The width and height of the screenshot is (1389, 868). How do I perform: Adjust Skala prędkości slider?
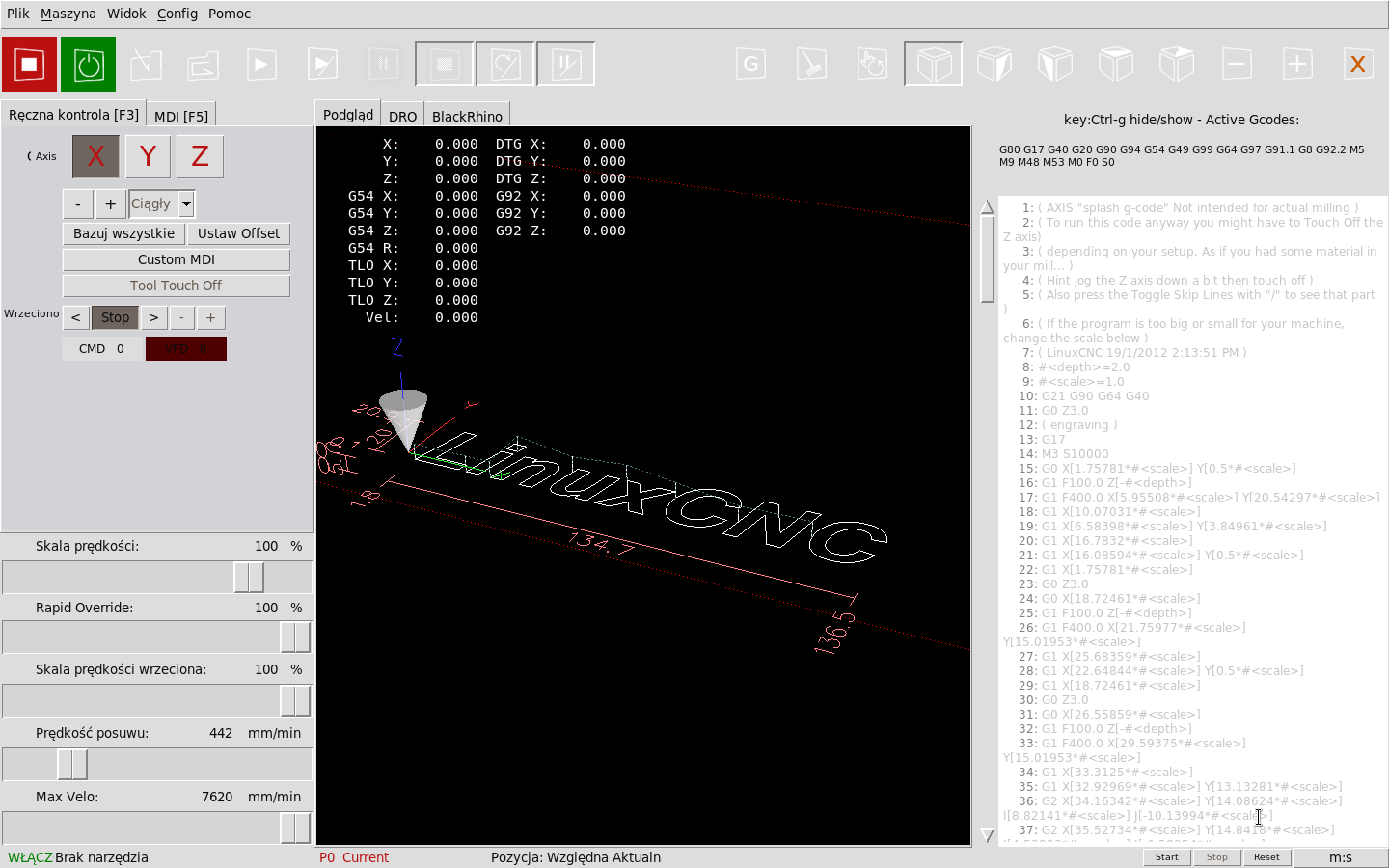click(x=249, y=578)
